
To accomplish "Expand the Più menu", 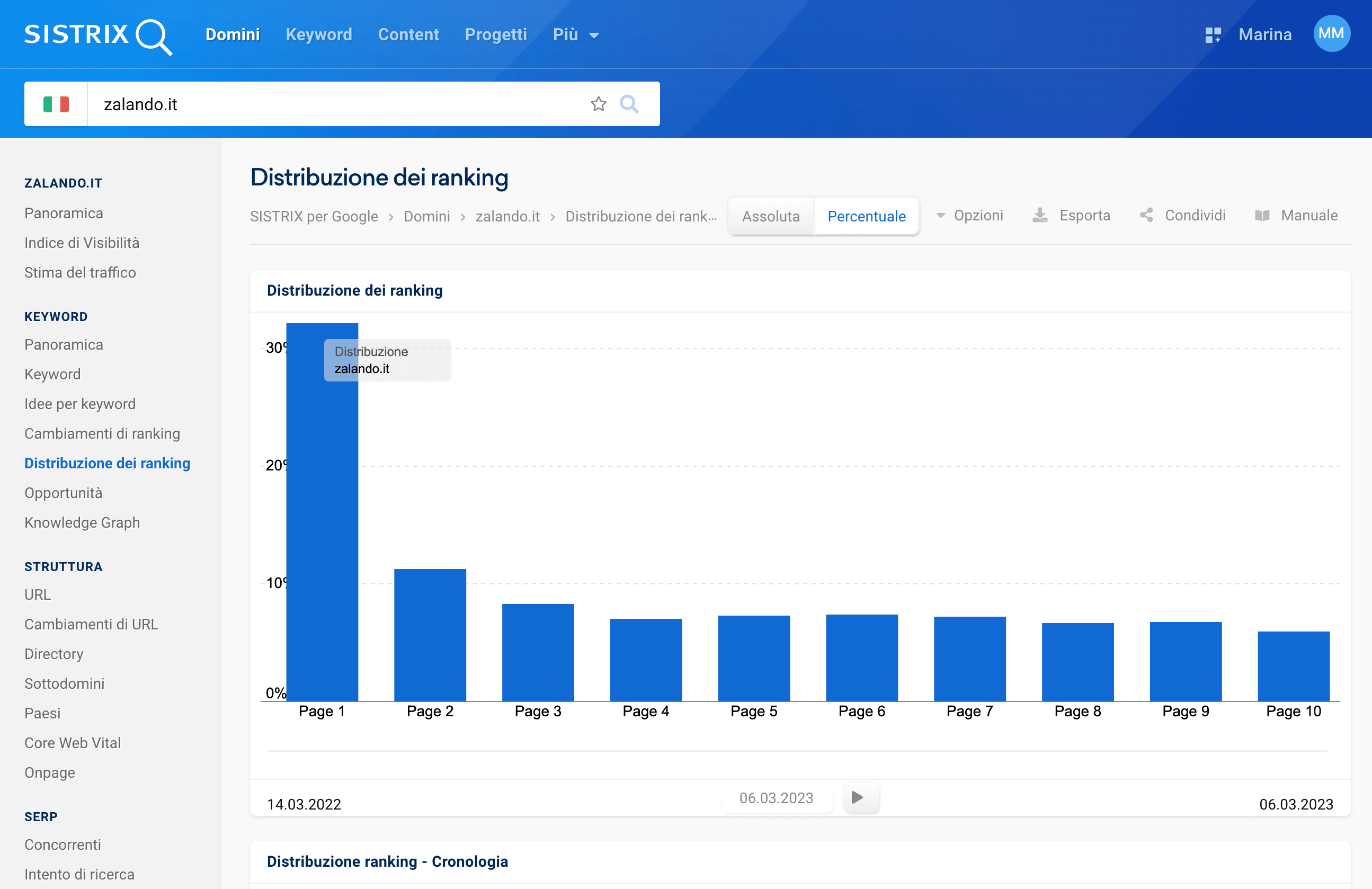I will pyautogui.click(x=575, y=34).
